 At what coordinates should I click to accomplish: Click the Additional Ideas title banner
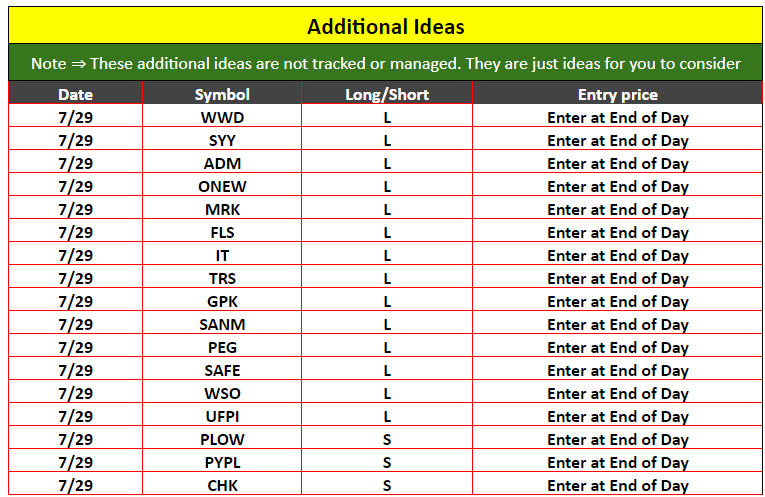pos(385,27)
